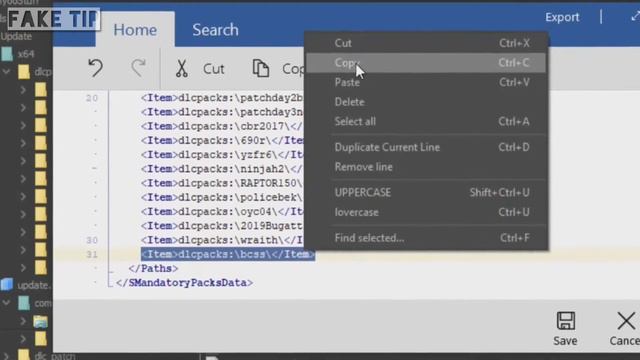The width and height of the screenshot is (640, 360).
Task: Choose Copy from the context menu
Action: click(x=426, y=62)
